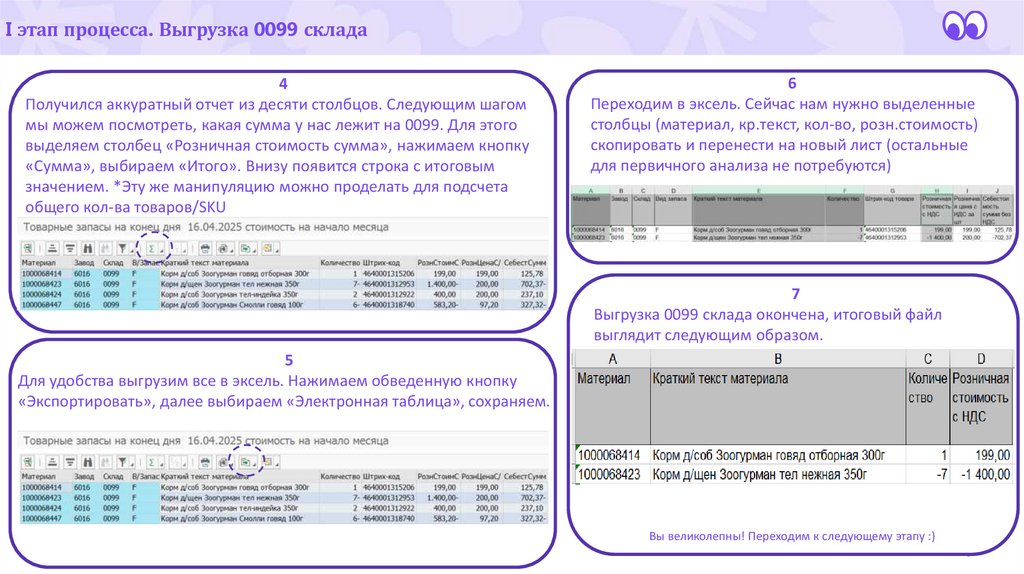Click 'Материал' header cell in step 7 sheet
Image resolution: width=1024 pixels, height=574 pixels.
[613, 406]
